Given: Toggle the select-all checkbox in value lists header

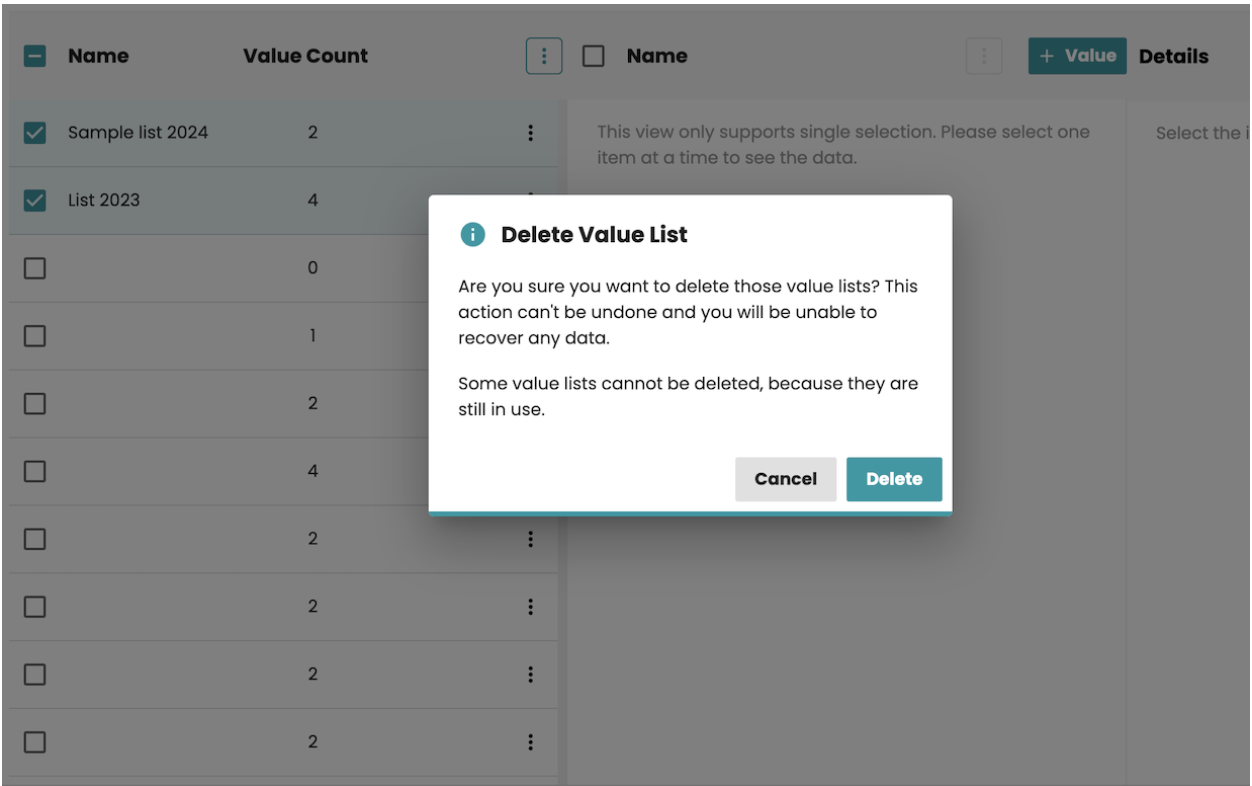Looking at the screenshot, I should click(35, 57).
